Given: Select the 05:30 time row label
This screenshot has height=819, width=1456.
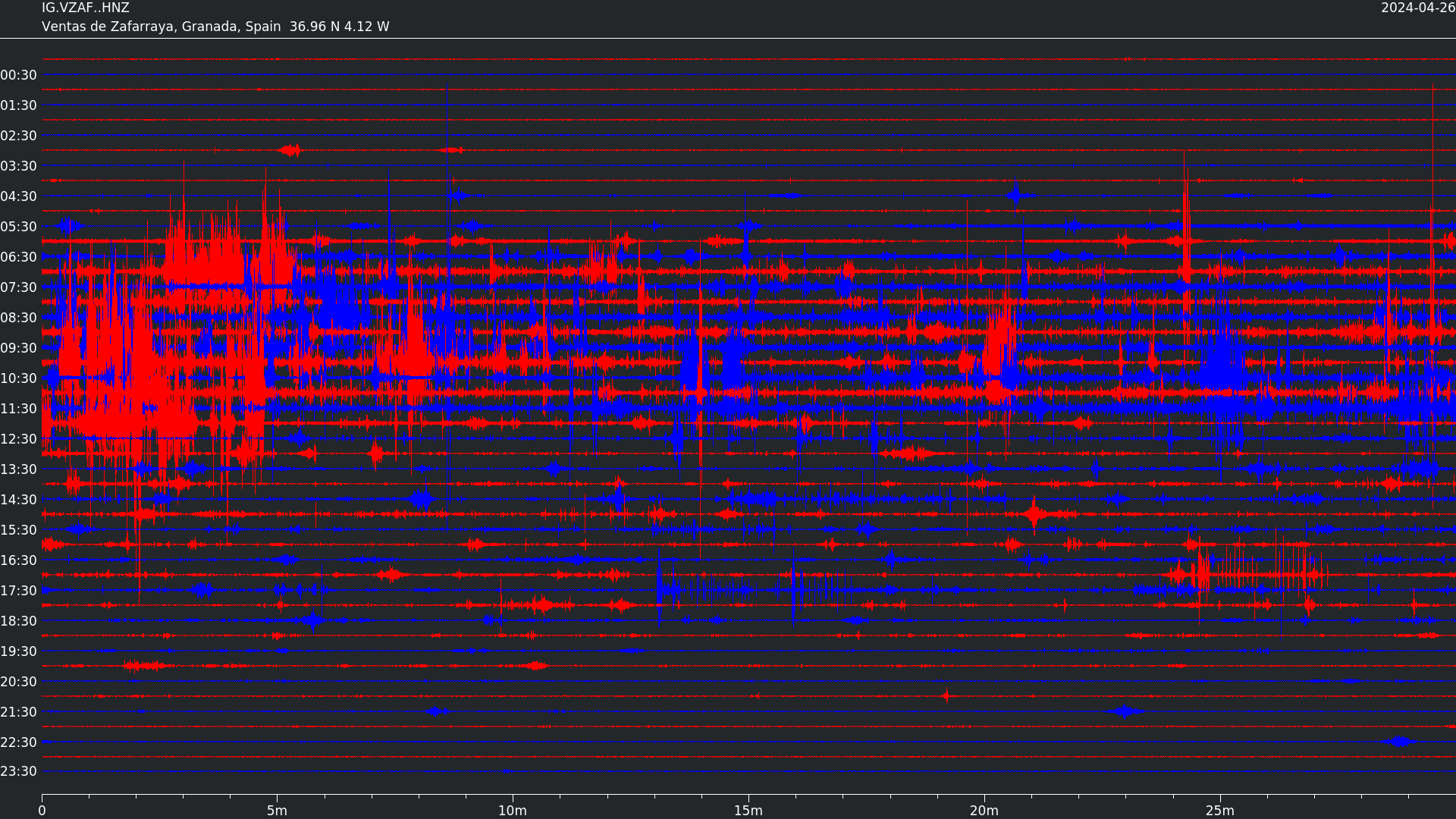Looking at the screenshot, I should click(x=19, y=227).
